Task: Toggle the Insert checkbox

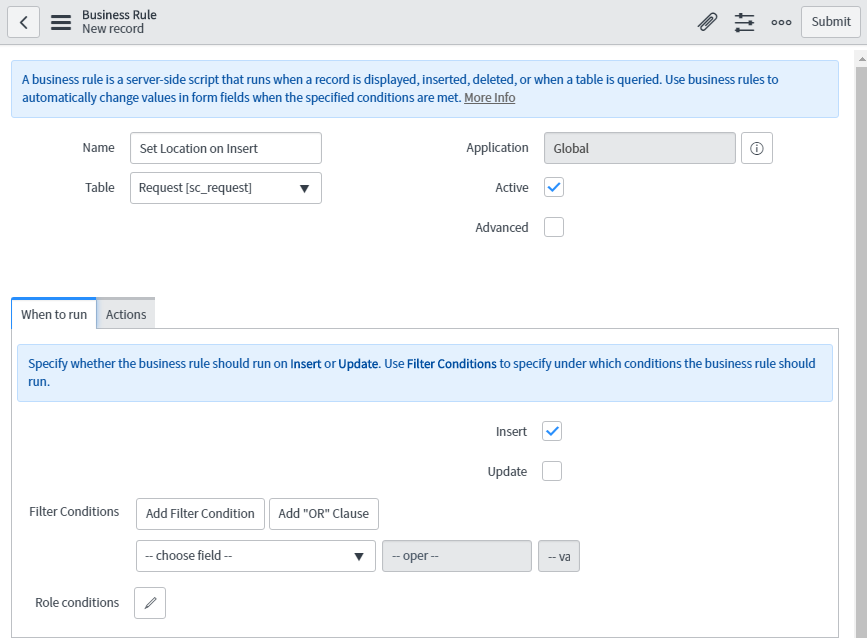Action: point(552,431)
